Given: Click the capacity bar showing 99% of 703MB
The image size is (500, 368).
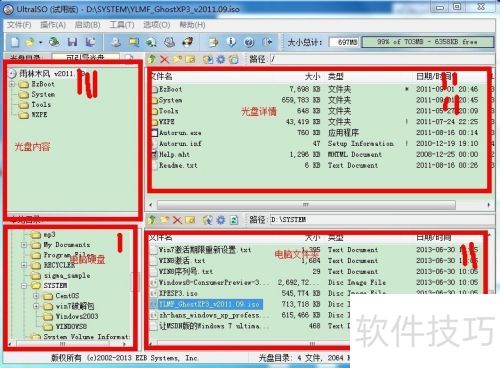Looking at the screenshot, I should pyautogui.click(x=427, y=42).
